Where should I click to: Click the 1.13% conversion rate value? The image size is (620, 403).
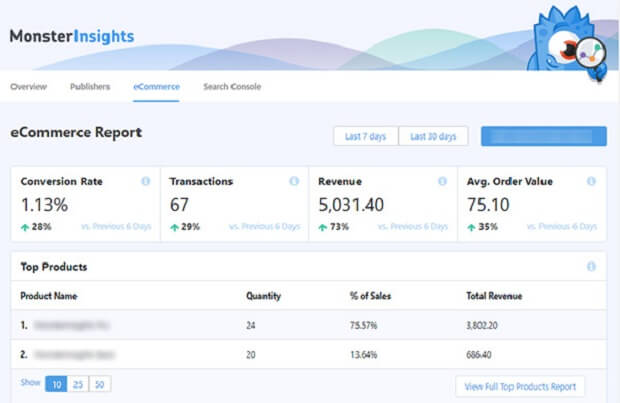tap(44, 205)
